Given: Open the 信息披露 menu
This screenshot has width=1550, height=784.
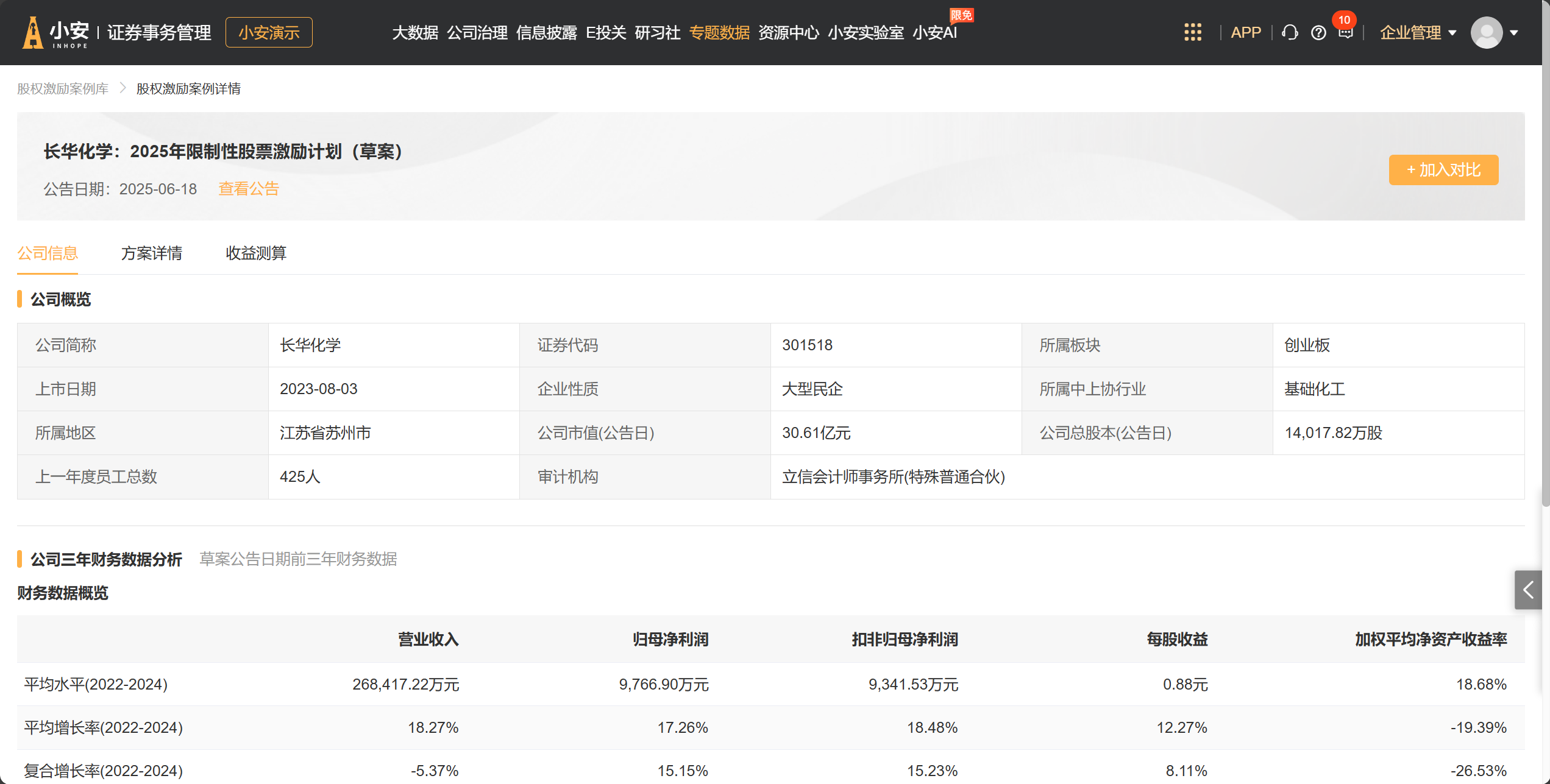Looking at the screenshot, I should click(546, 32).
